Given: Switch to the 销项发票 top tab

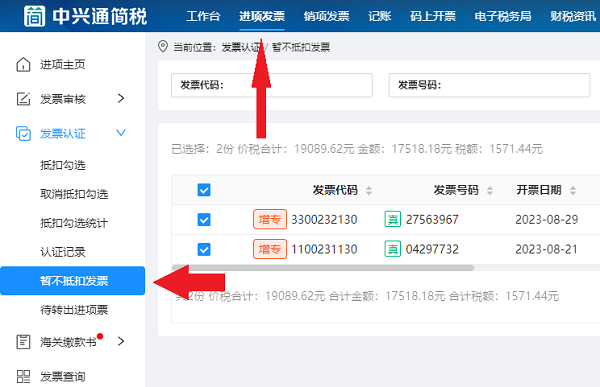Looking at the screenshot, I should click(326, 16).
